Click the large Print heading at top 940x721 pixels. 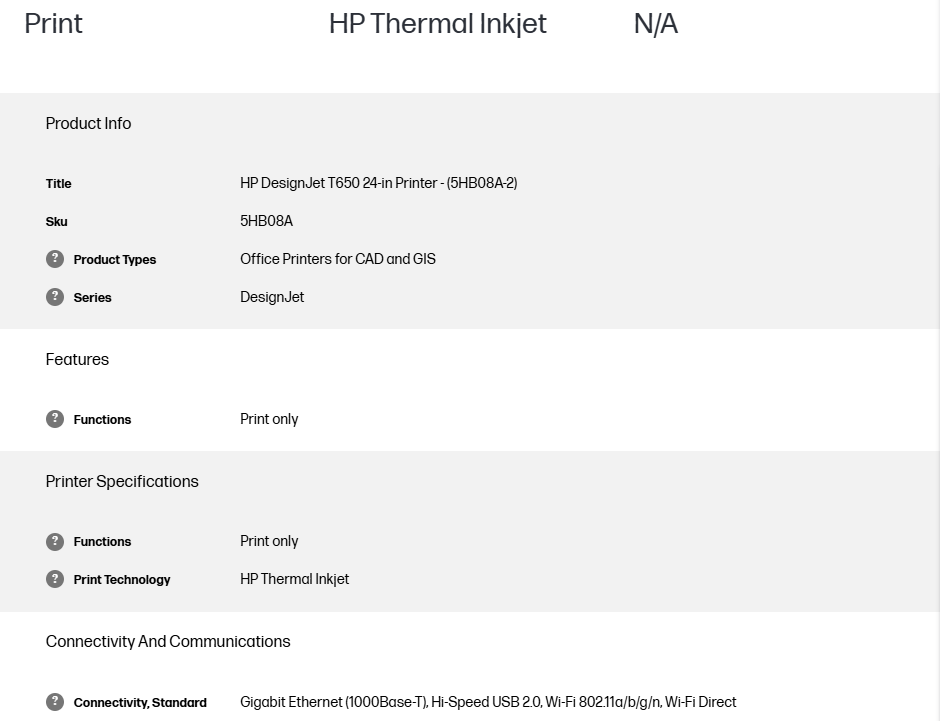(x=53, y=24)
